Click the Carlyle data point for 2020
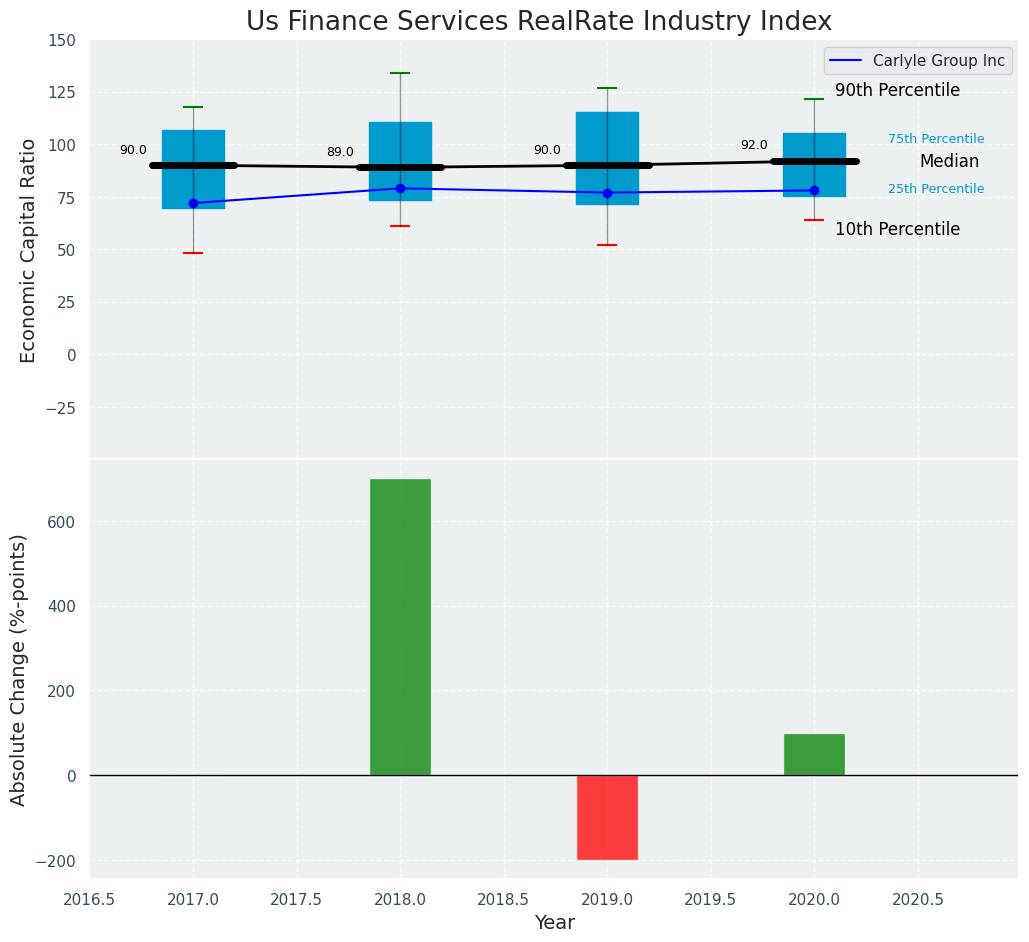Viewport: 1029px width, 942px height. click(x=814, y=190)
